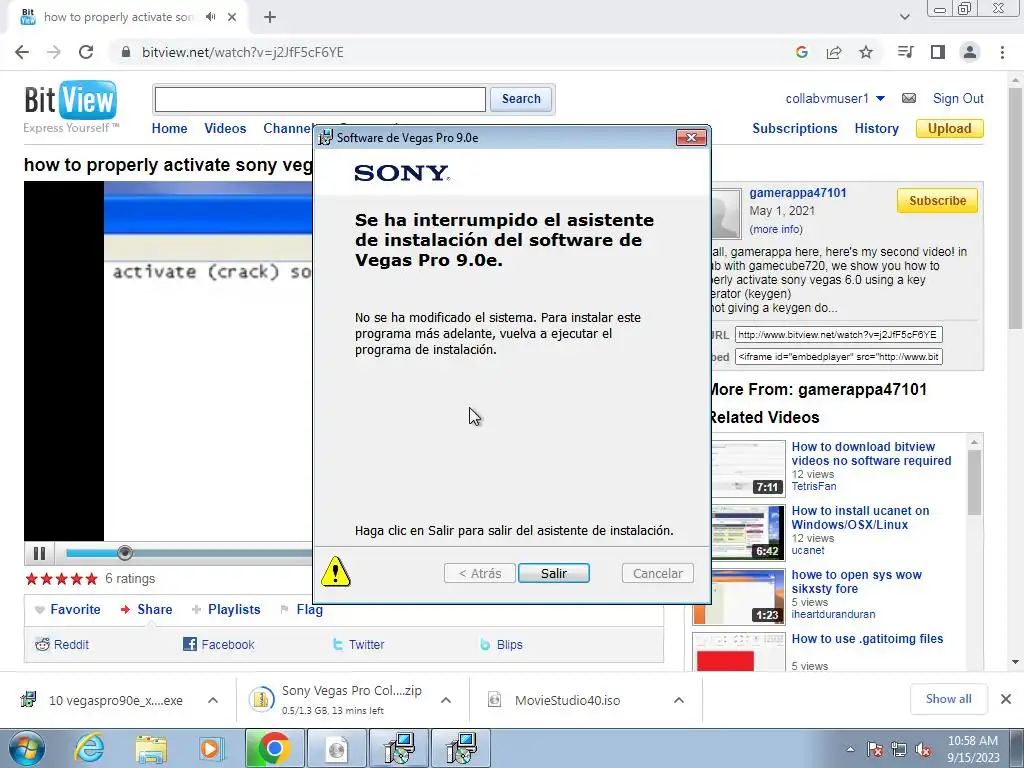Image resolution: width=1024 pixels, height=768 pixels.
Task: Click the iheartduranduran uploader link
Action: (833, 614)
